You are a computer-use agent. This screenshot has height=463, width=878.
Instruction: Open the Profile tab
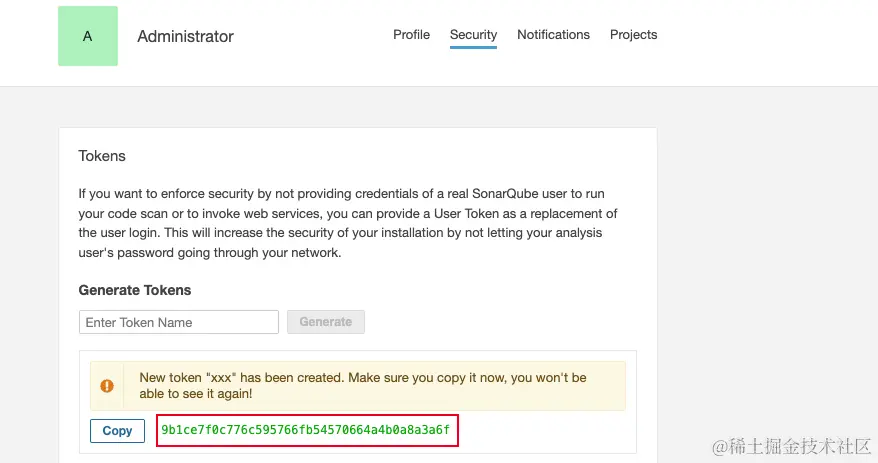pyautogui.click(x=411, y=35)
